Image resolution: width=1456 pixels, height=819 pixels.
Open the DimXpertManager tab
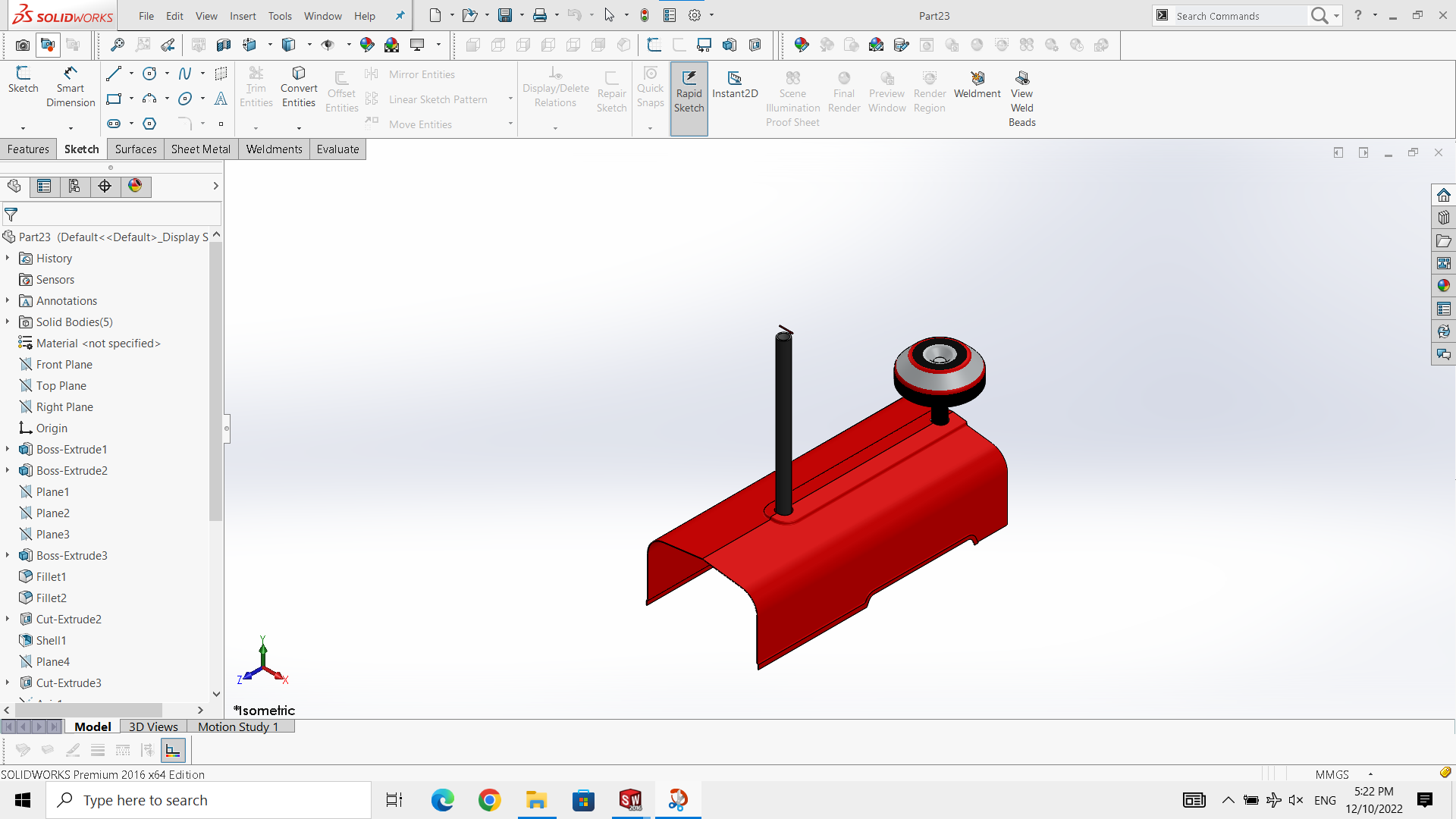tap(105, 187)
